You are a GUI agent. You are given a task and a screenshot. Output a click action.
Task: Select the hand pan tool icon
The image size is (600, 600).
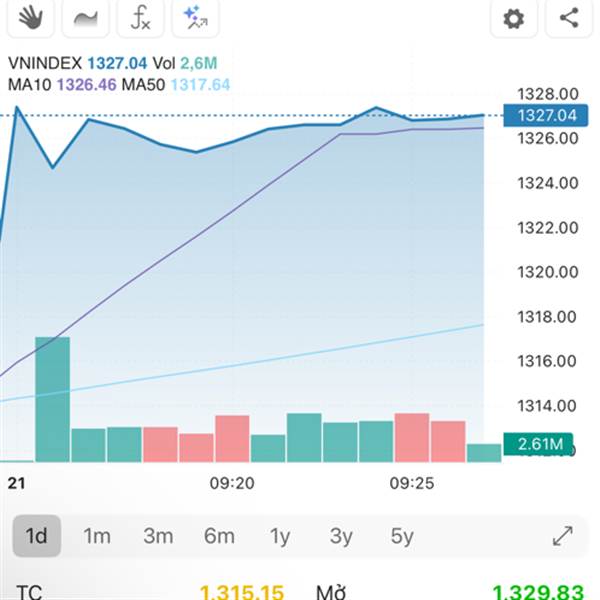pos(31,18)
